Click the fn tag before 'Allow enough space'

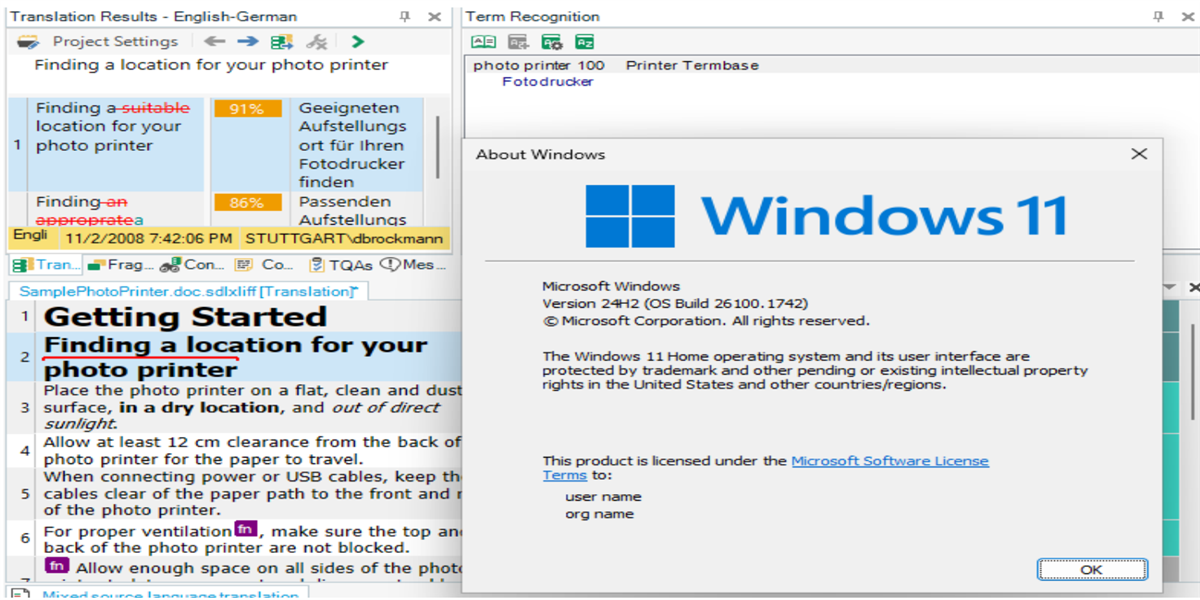57,566
